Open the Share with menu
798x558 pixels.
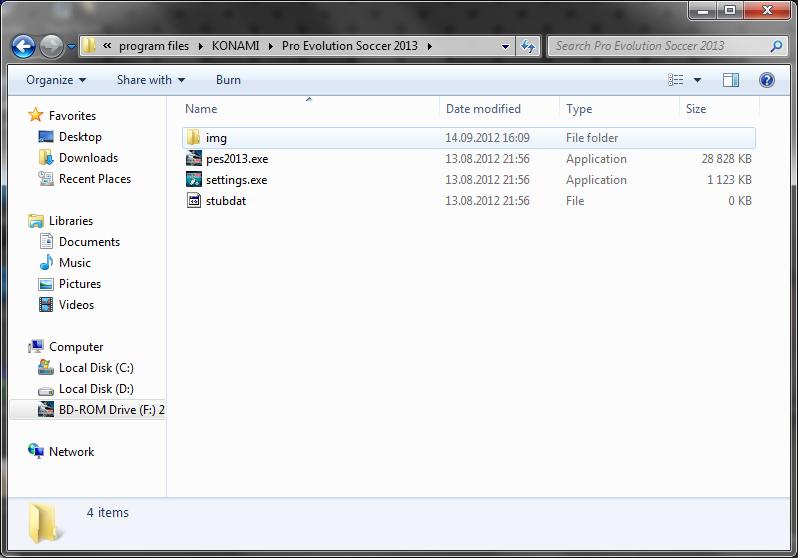(x=151, y=80)
